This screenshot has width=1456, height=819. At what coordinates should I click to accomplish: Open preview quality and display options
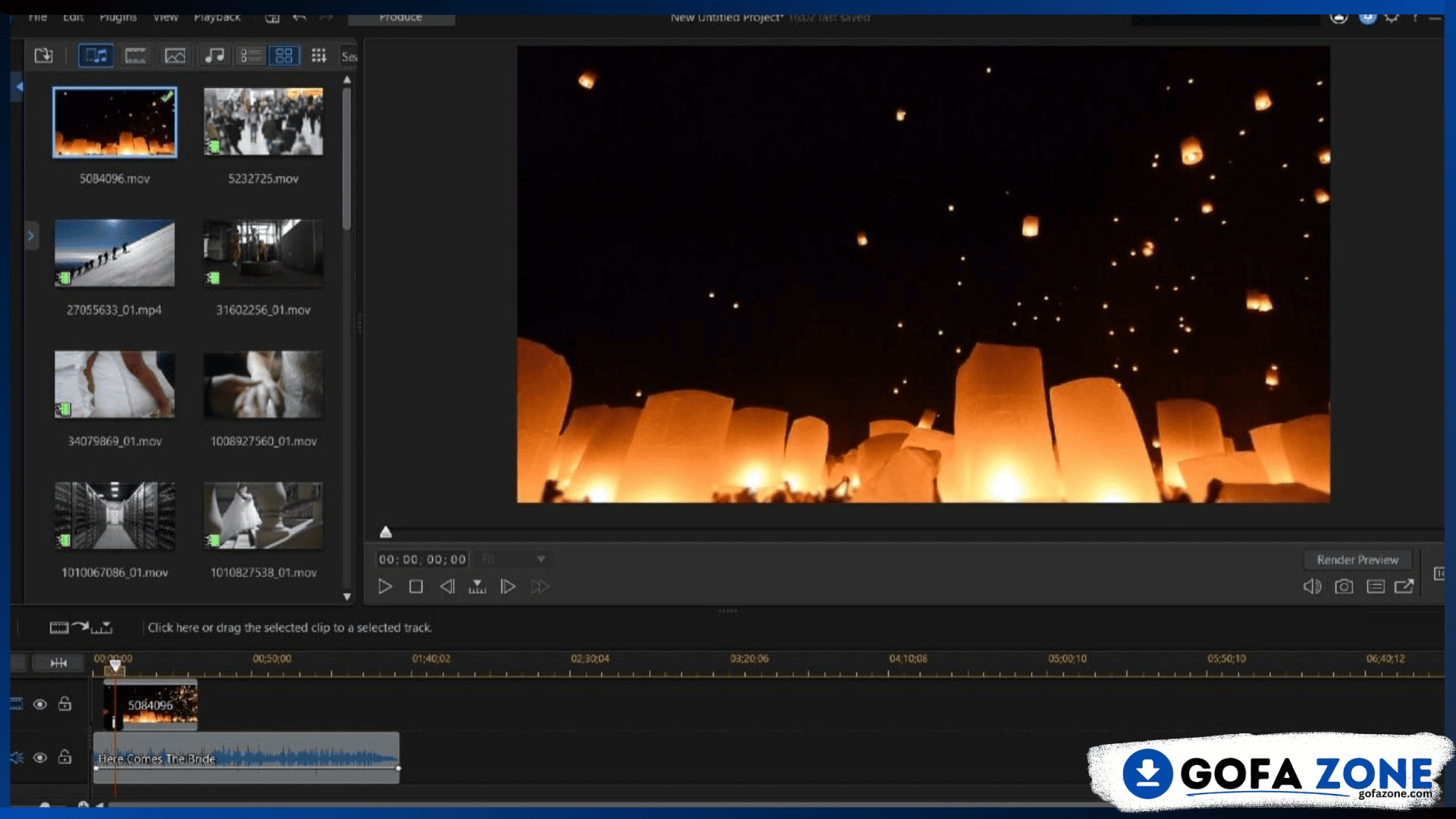tap(1376, 586)
